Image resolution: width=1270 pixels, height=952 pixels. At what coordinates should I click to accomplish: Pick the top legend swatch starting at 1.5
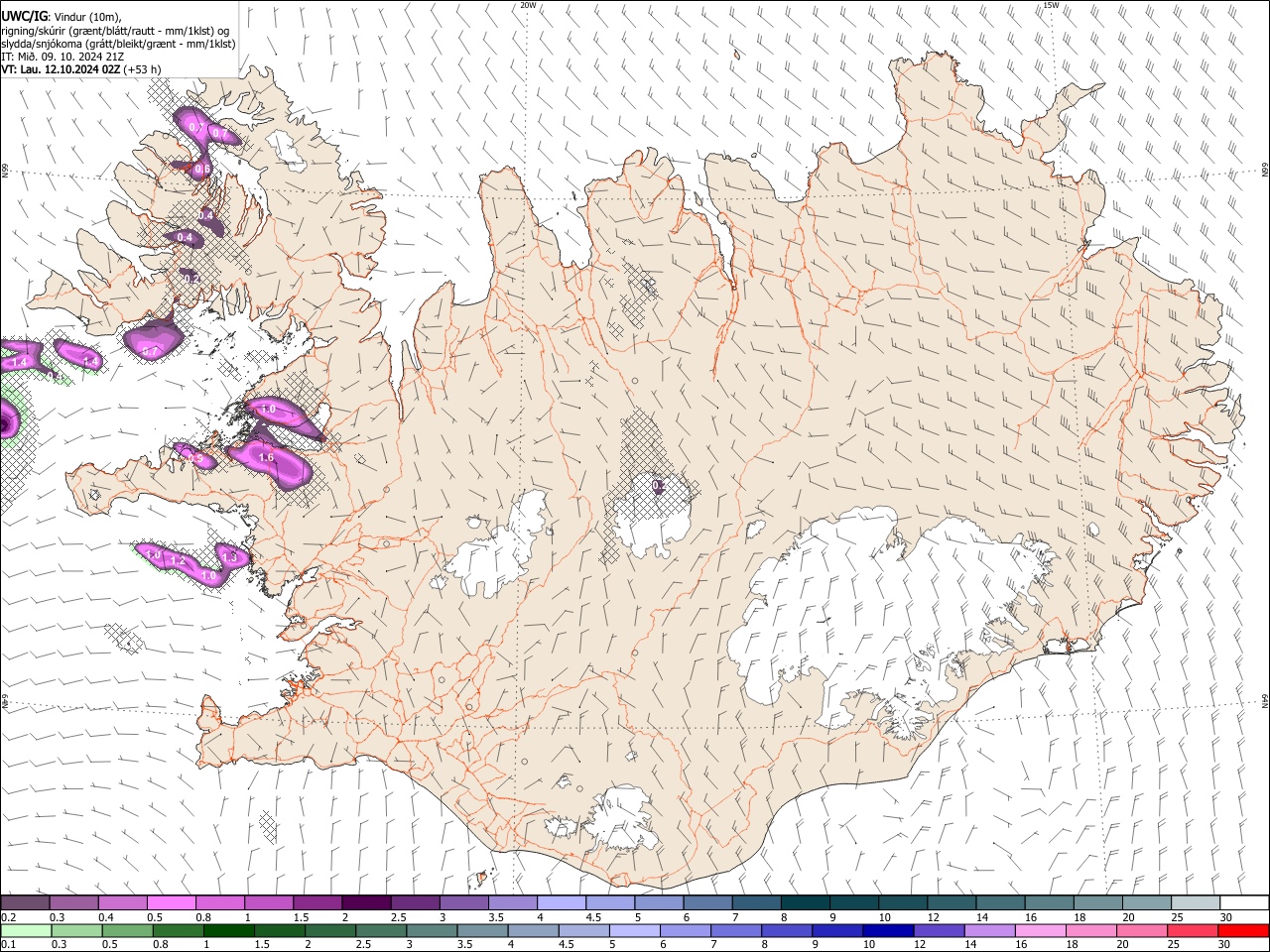coord(317,902)
